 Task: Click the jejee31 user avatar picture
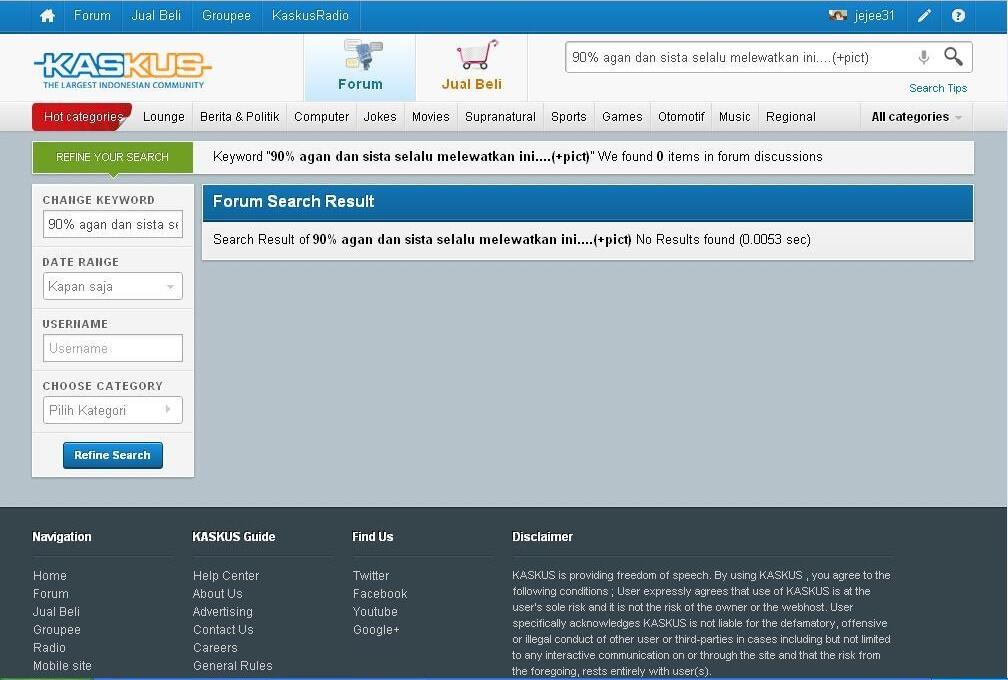coord(837,15)
